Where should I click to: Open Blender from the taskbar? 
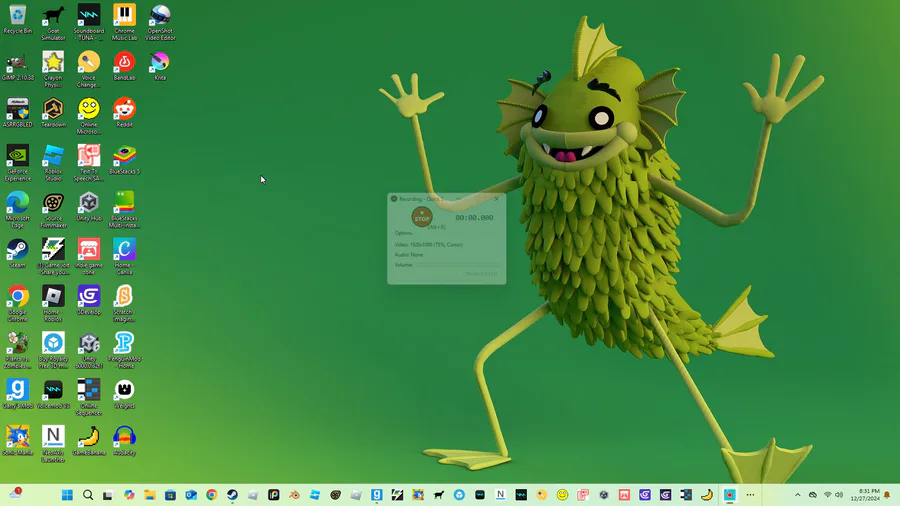pos(294,495)
